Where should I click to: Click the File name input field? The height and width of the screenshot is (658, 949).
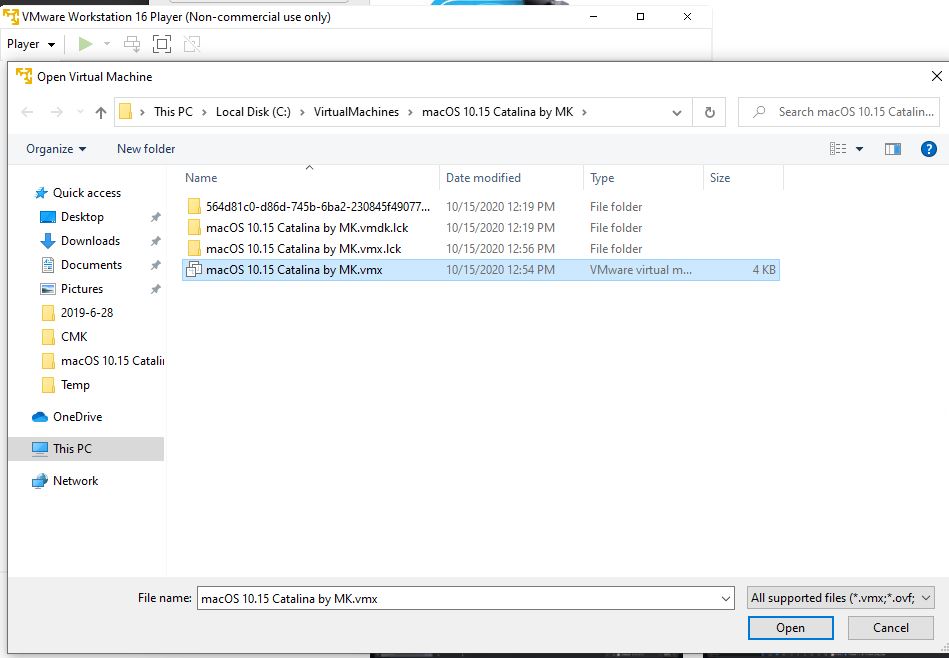coord(458,598)
